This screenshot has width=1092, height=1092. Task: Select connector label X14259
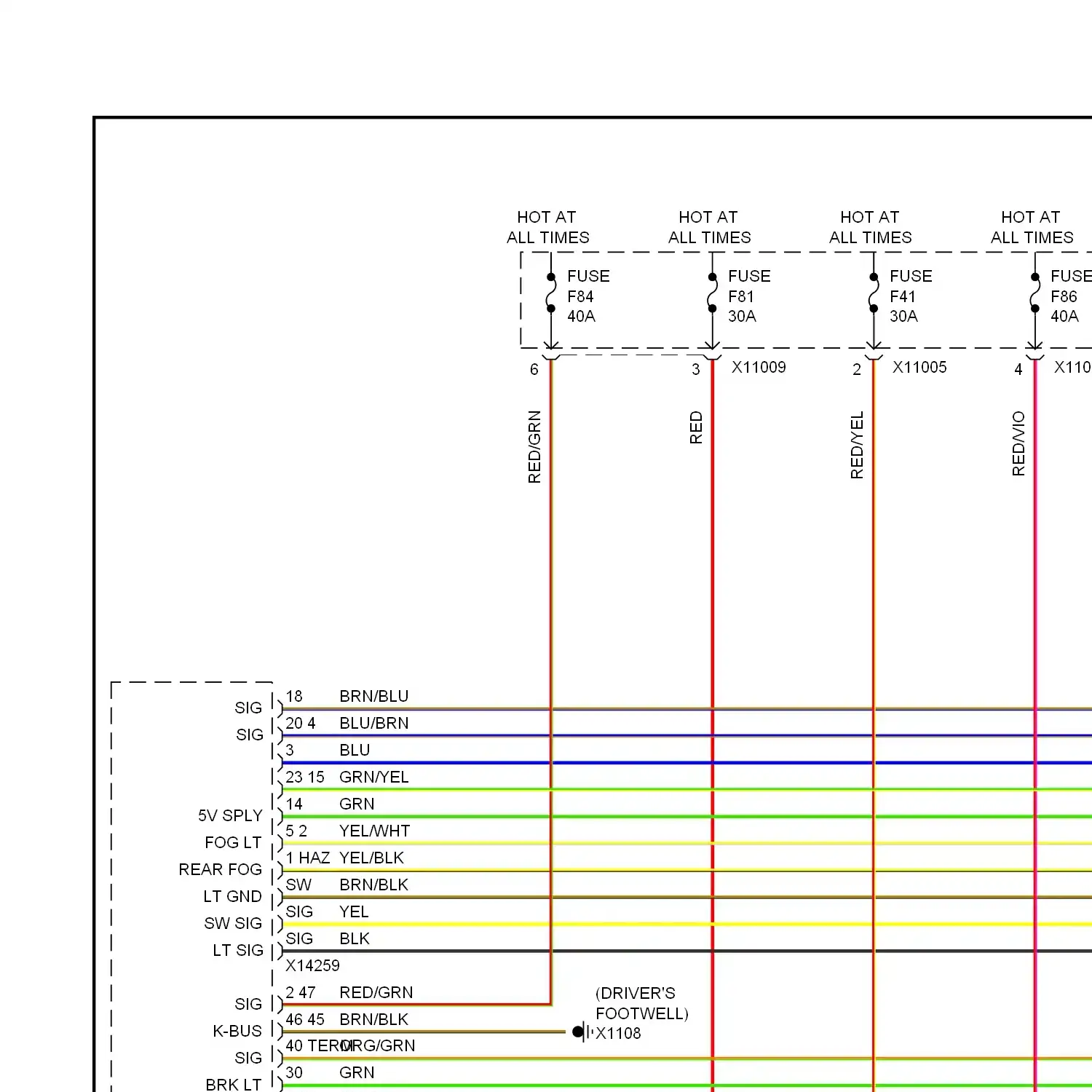[x=312, y=965]
